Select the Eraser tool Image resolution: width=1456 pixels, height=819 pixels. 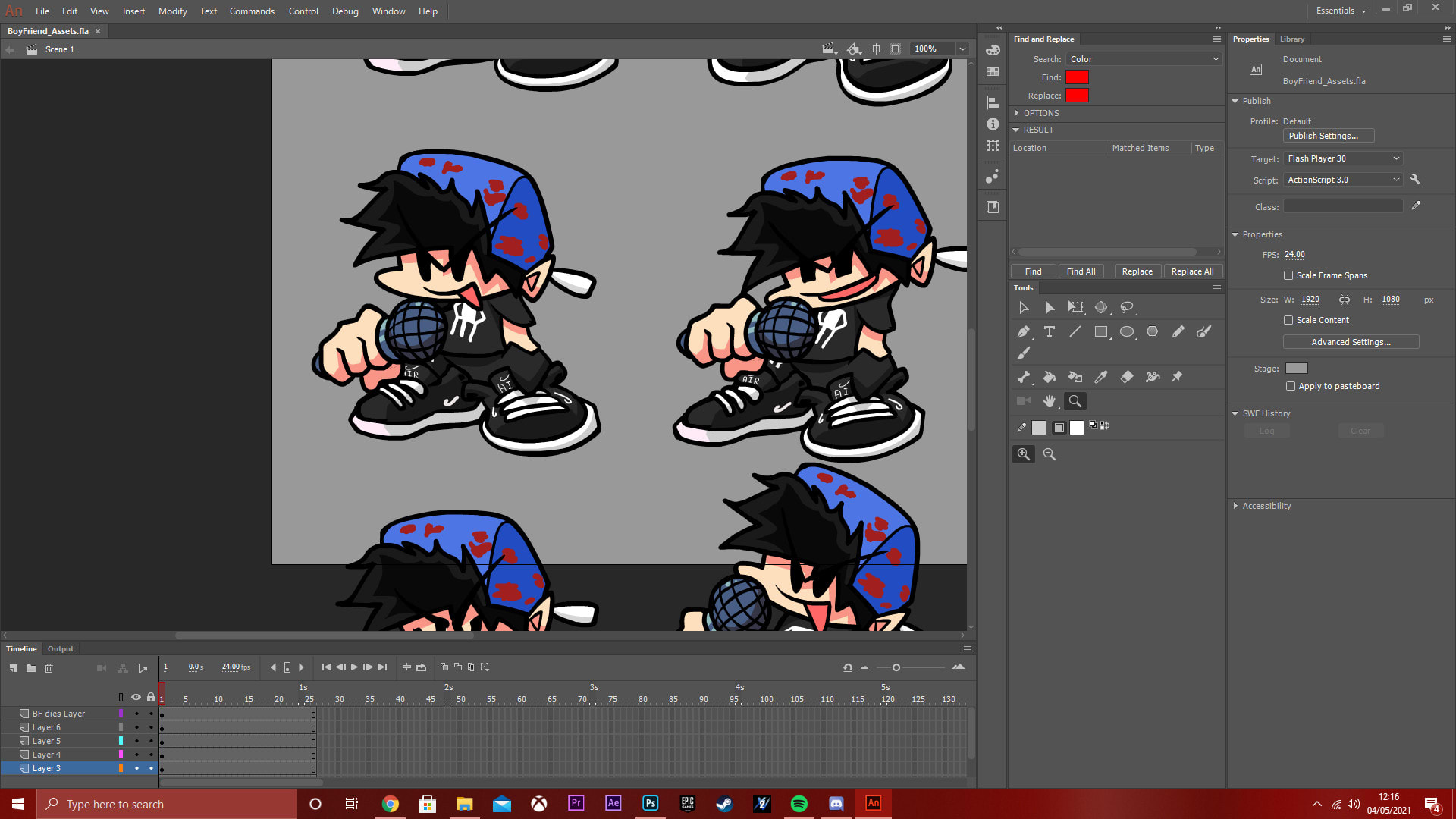click(x=1127, y=377)
